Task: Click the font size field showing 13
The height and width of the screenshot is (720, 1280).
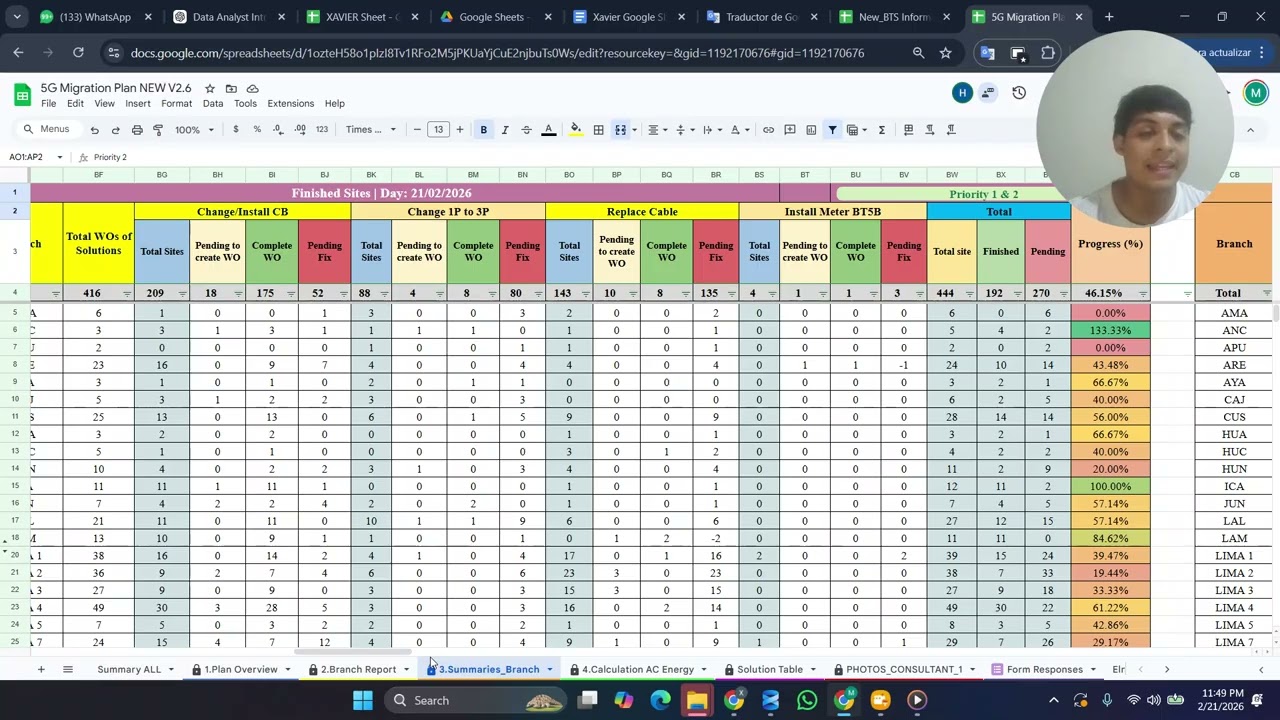Action: click(x=438, y=130)
